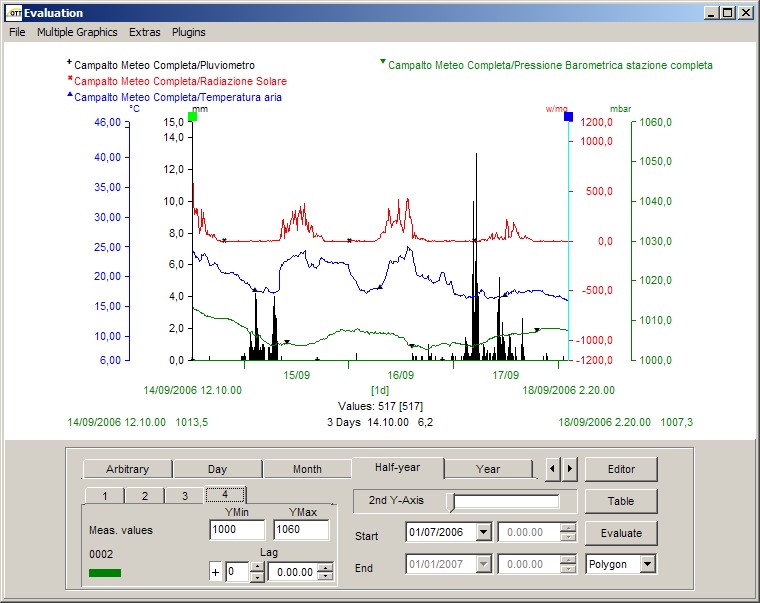760x603 pixels.
Task: Expand the Polygon graph type dropdown
Action: [648, 564]
